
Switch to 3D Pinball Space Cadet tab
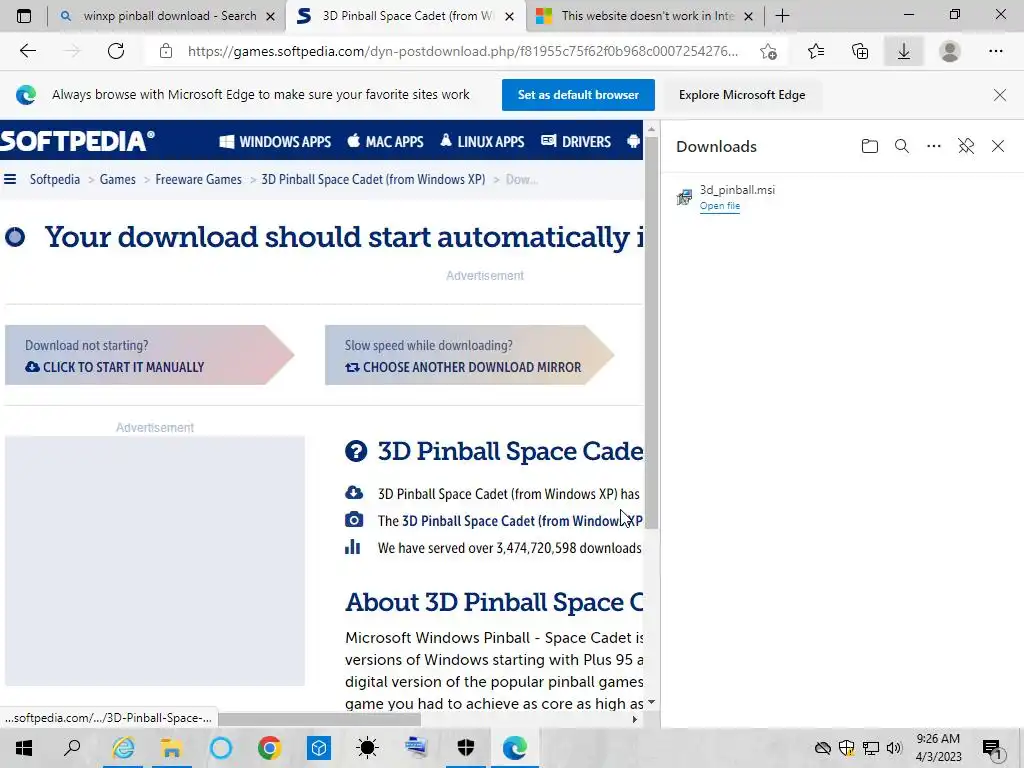click(406, 16)
